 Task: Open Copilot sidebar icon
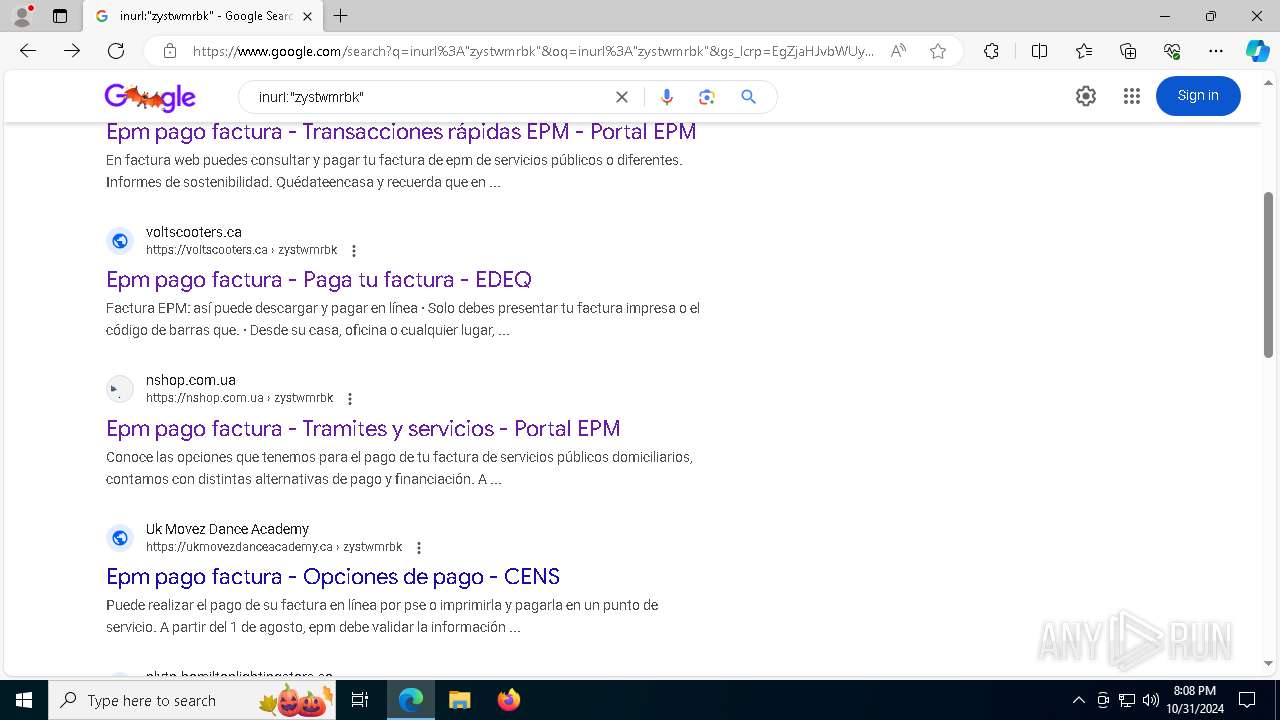(1257, 51)
